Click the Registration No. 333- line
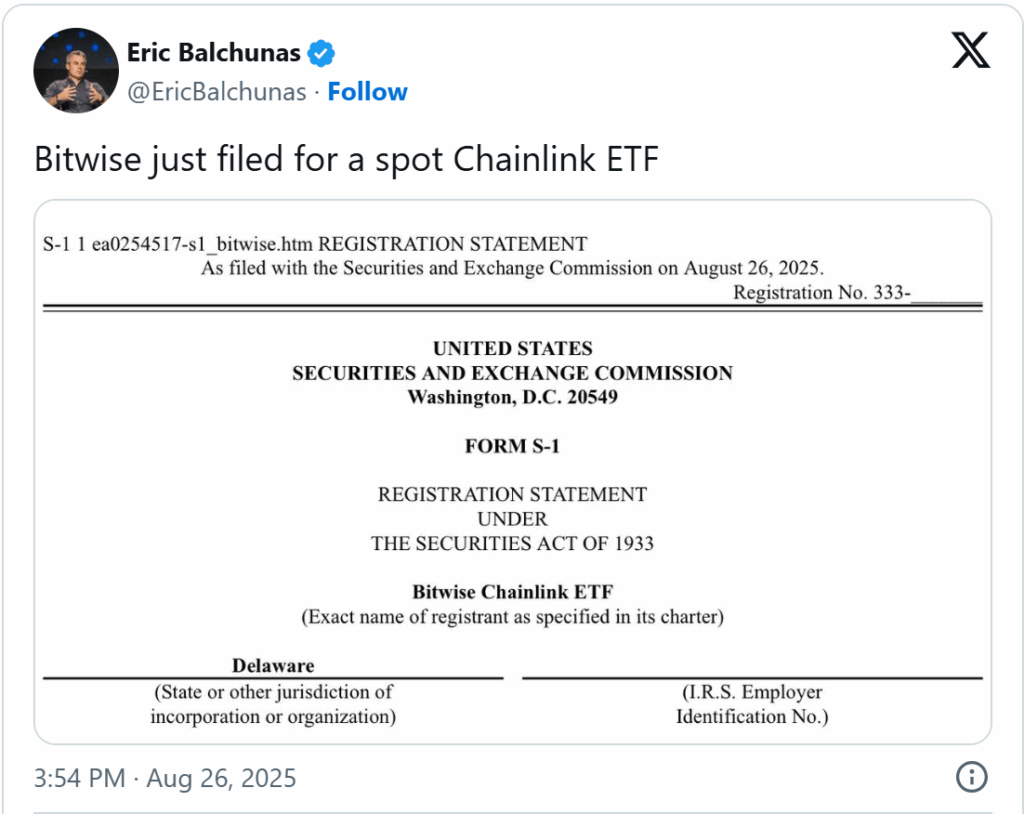 857,292
